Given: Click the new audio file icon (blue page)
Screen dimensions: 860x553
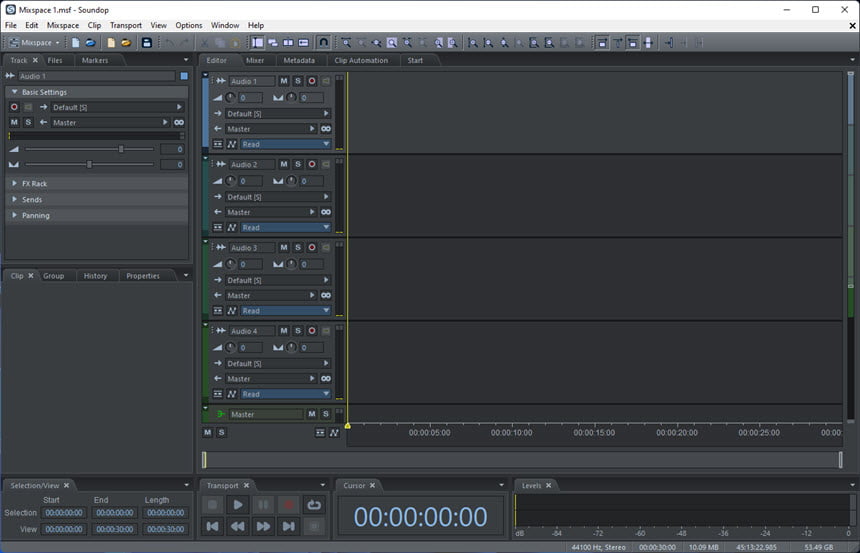Looking at the screenshot, I should coord(76,43).
